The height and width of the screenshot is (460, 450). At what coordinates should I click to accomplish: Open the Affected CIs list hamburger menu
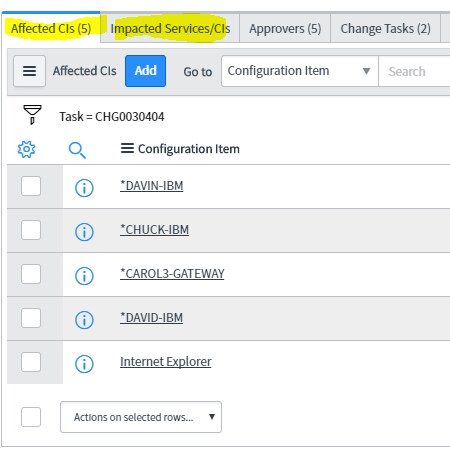[29, 71]
